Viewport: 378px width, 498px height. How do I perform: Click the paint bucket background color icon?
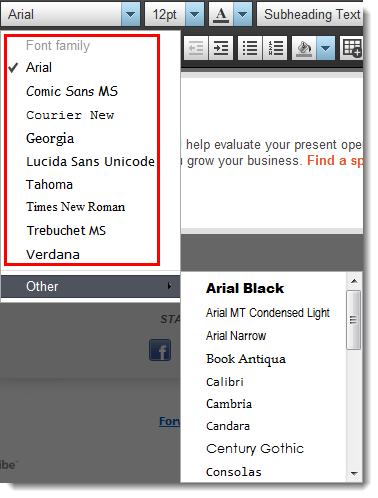304,49
